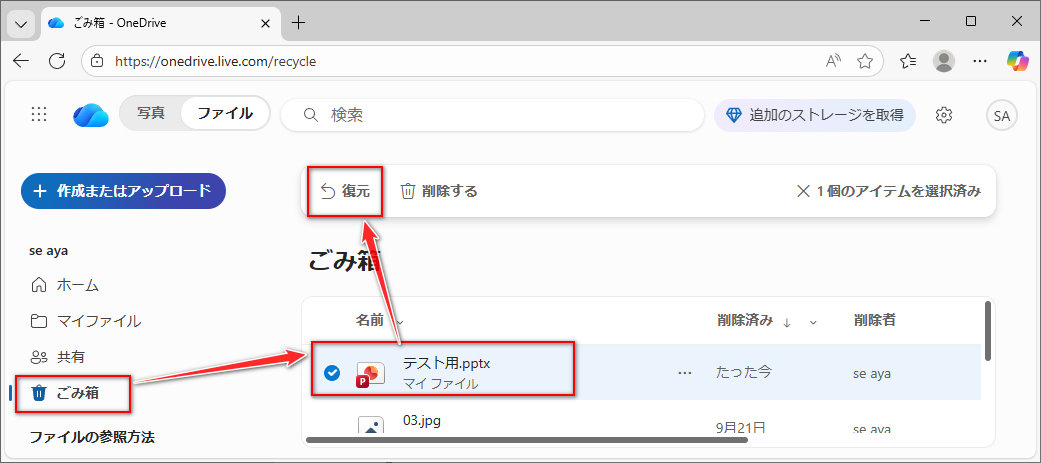Click マイ ファイル location under テスト用.pptx
This screenshot has width=1041, height=463.
(x=440, y=384)
